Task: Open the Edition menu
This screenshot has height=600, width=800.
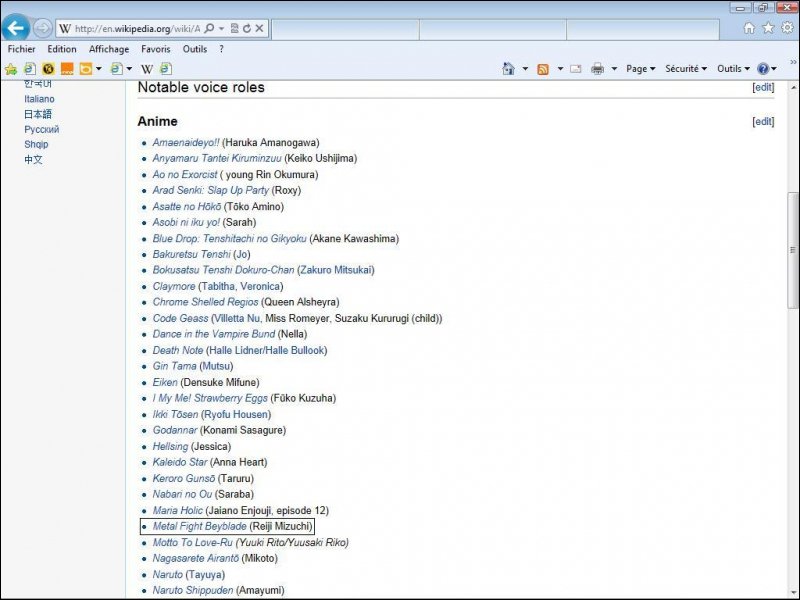Action: tap(62, 49)
